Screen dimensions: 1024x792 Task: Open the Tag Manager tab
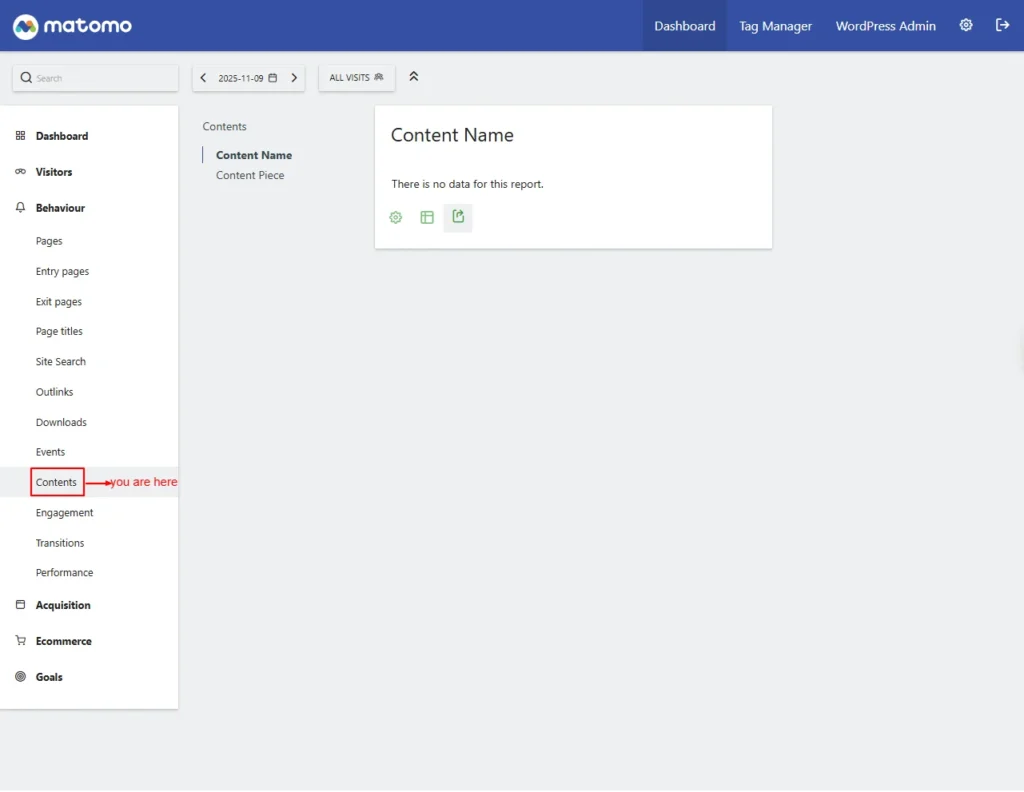coord(775,26)
